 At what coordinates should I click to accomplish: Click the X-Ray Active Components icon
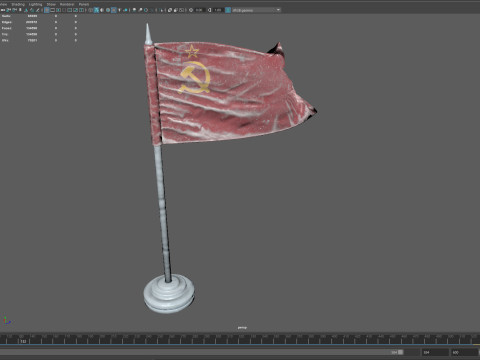(176, 10)
